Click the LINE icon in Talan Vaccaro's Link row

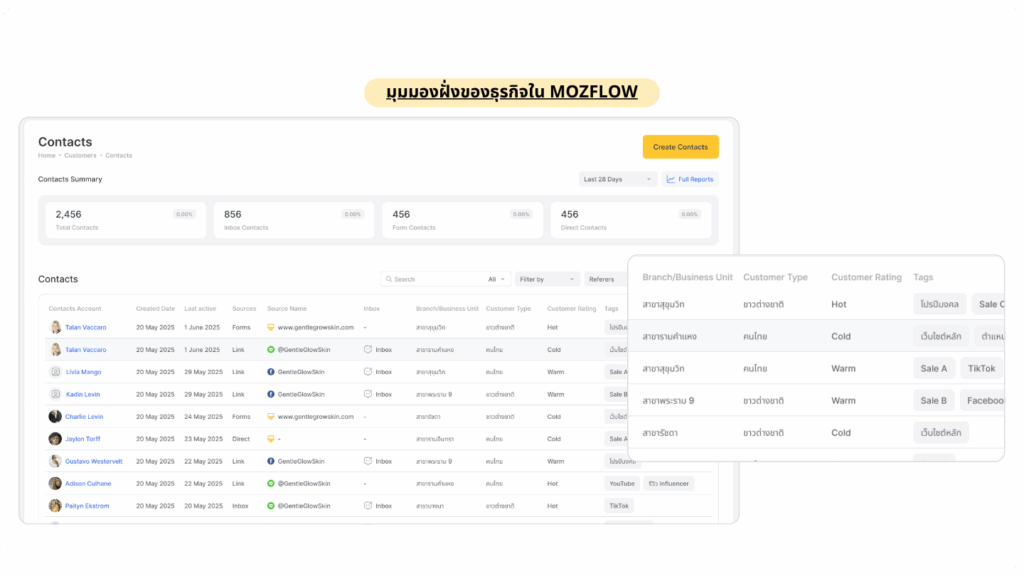pyautogui.click(x=270, y=349)
